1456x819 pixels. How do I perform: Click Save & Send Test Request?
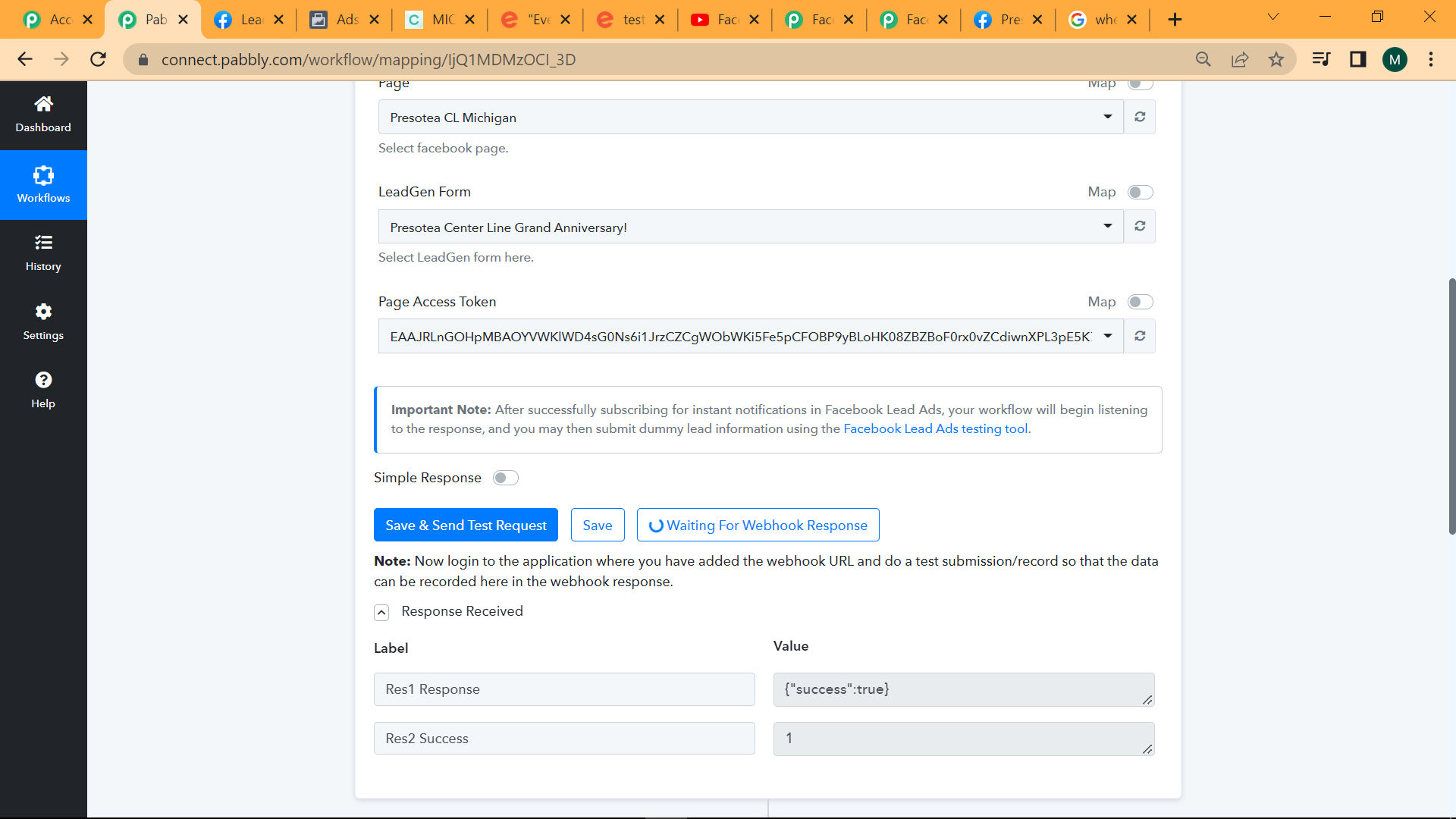click(466, 525)
